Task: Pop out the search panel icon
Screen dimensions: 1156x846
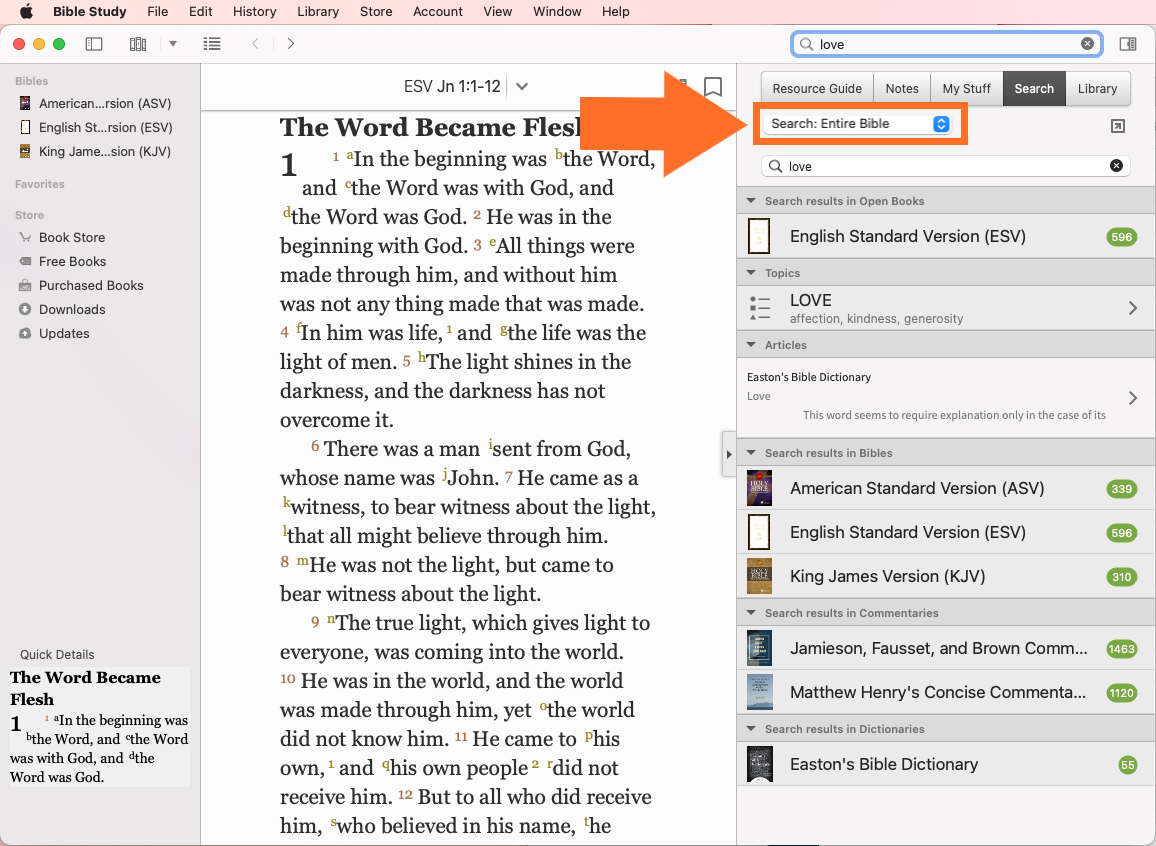Action: (x=1118, y=126)
